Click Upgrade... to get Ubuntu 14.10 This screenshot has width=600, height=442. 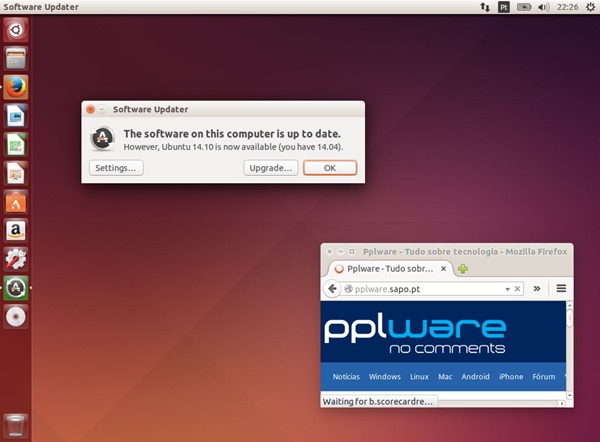coord(271,168)
